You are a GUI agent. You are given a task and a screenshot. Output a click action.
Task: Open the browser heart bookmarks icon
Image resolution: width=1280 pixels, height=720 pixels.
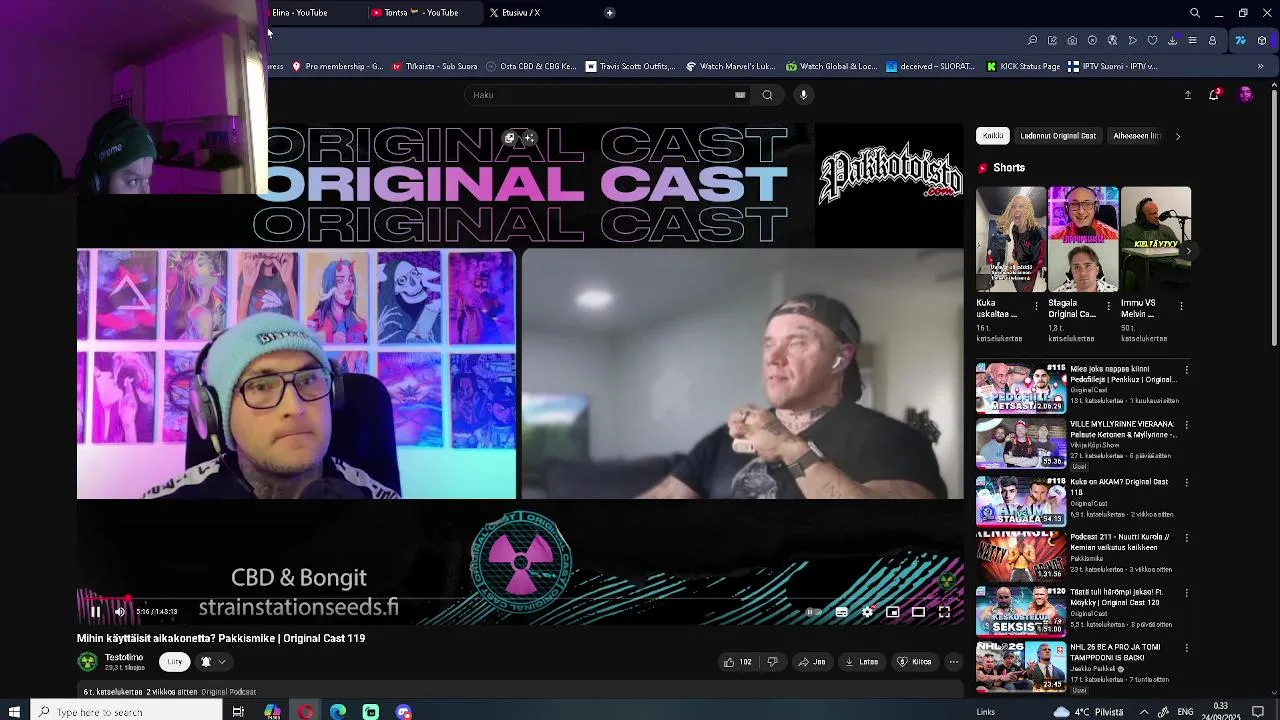pos(1152,41)
